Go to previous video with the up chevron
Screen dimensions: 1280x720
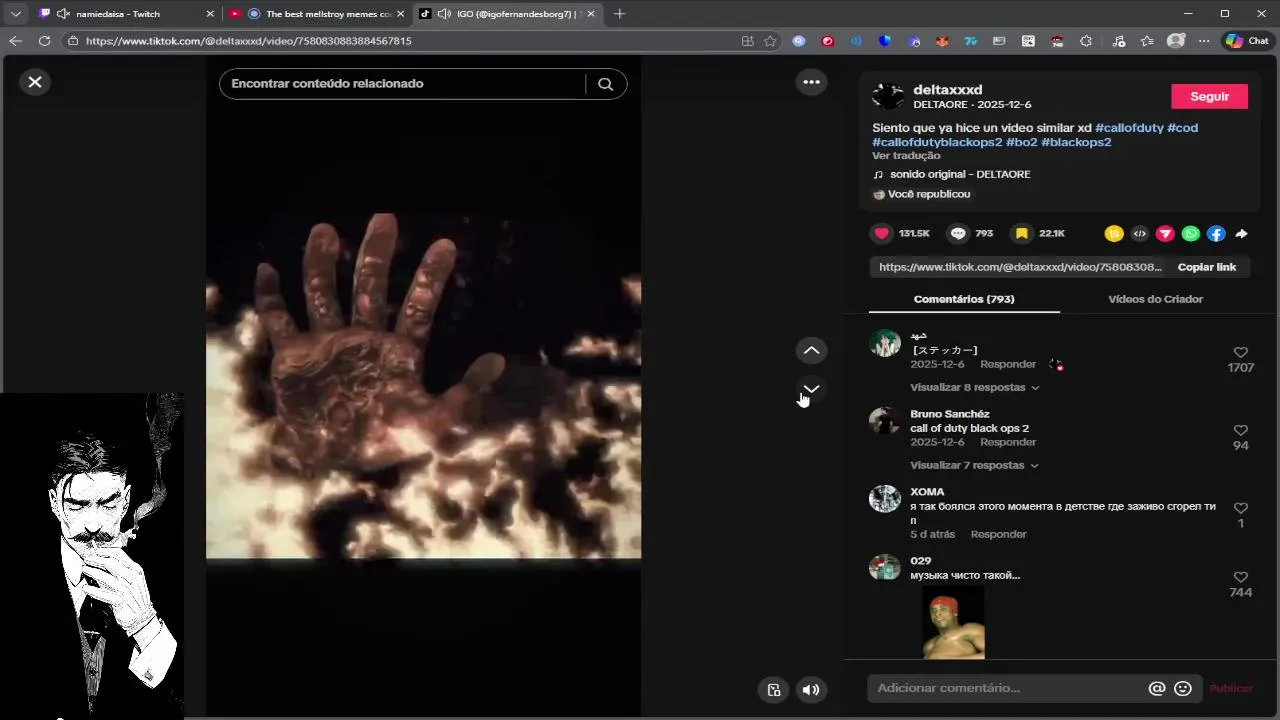tap(812, 350)
